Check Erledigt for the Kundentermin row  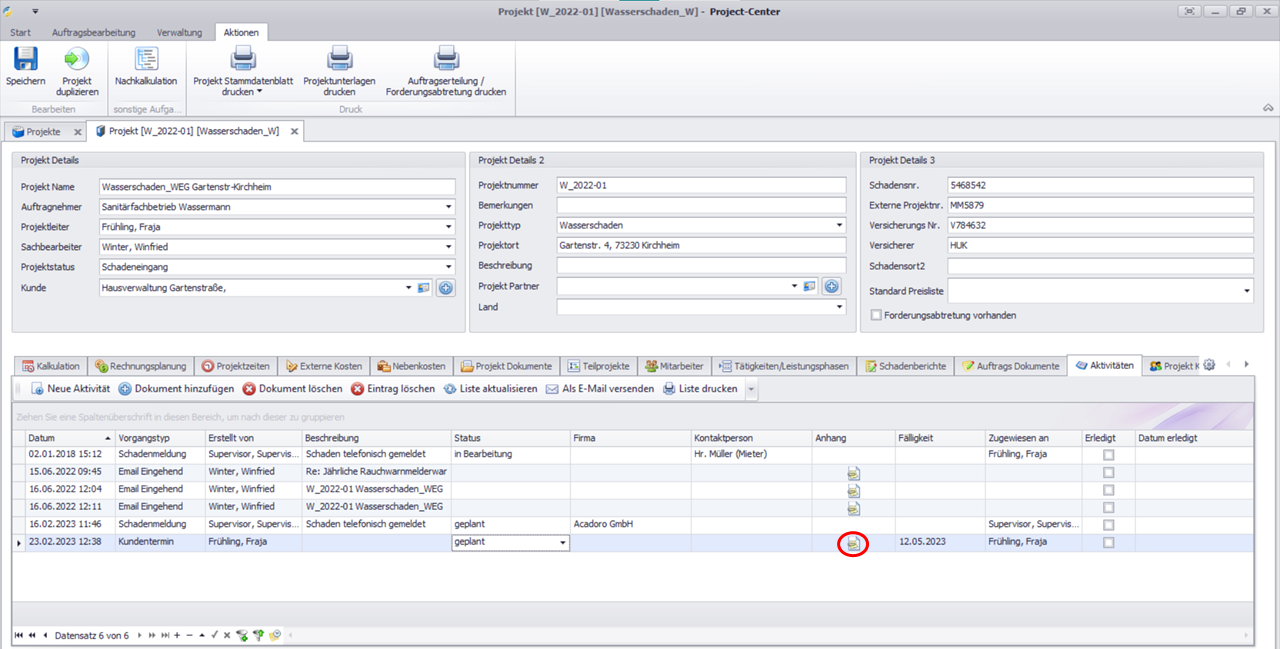[1108, 542]
